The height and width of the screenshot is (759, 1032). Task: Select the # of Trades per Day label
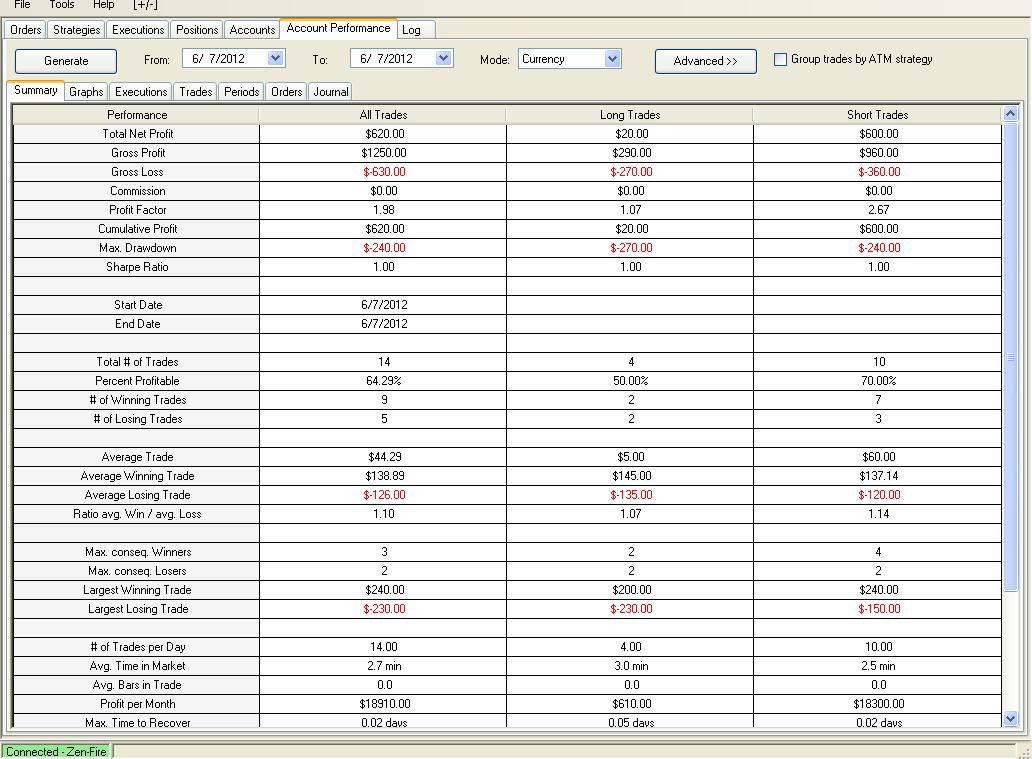pyautogui.click(x=138, y=647)
